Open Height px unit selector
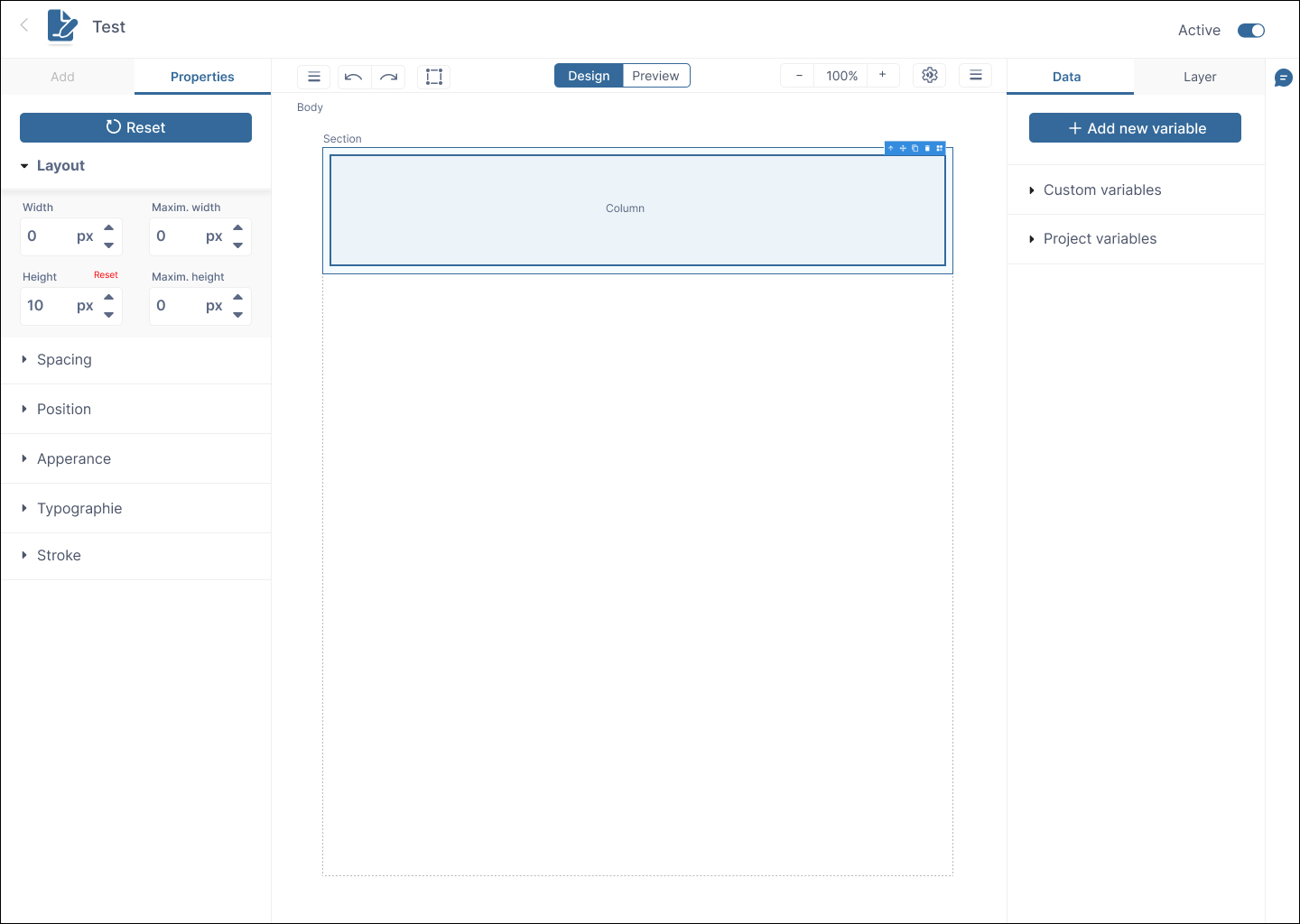Viewport: 1300px width, 924px height. pyautogui.click(x=85, y=306)
